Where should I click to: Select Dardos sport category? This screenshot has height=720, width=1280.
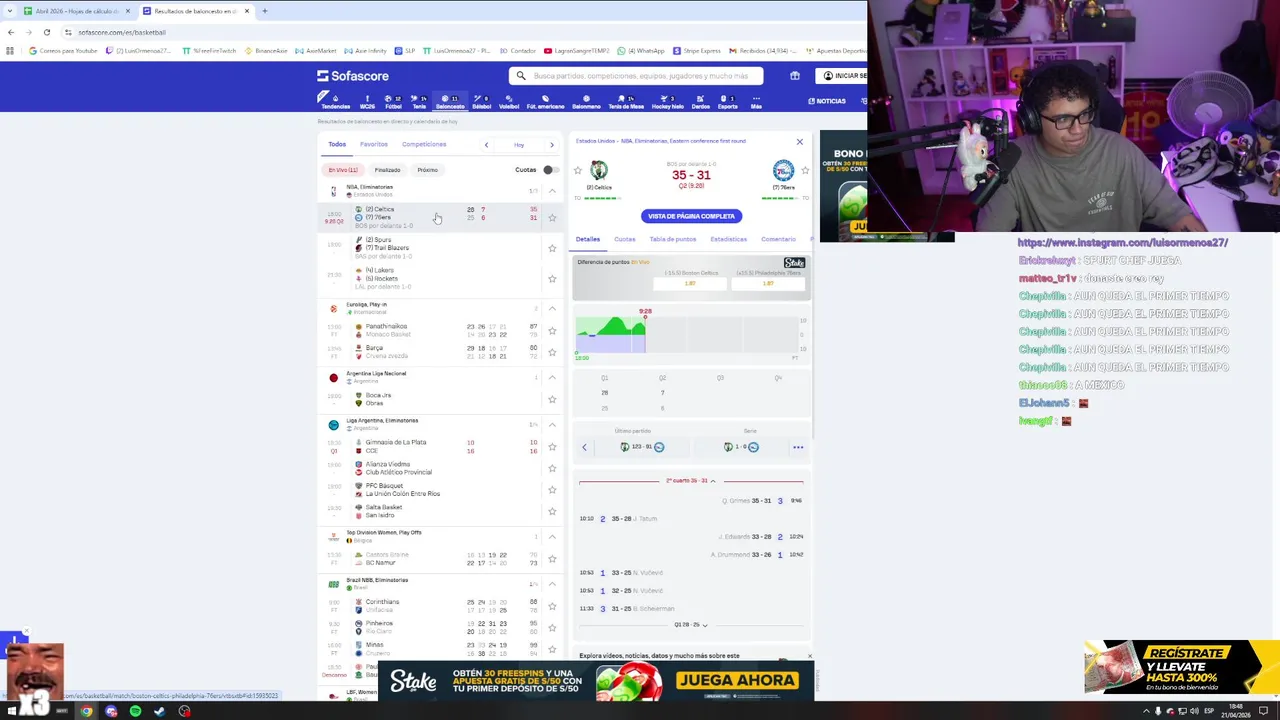[x=701, y=102]
